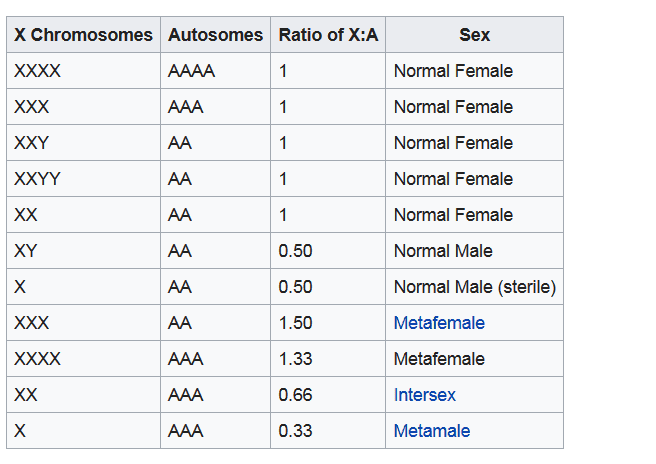Click the 0.33 ratio cell

click(x=296, y=431)
